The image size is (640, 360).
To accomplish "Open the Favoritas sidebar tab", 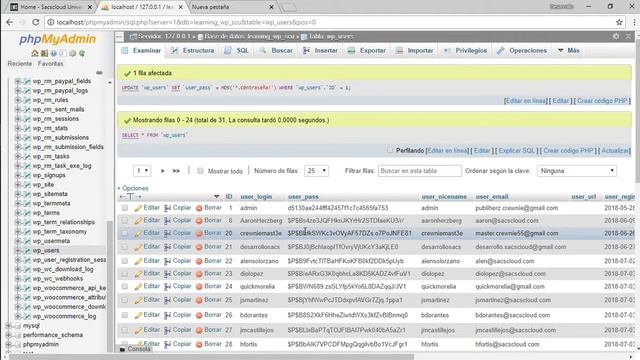I will [51, 64].
